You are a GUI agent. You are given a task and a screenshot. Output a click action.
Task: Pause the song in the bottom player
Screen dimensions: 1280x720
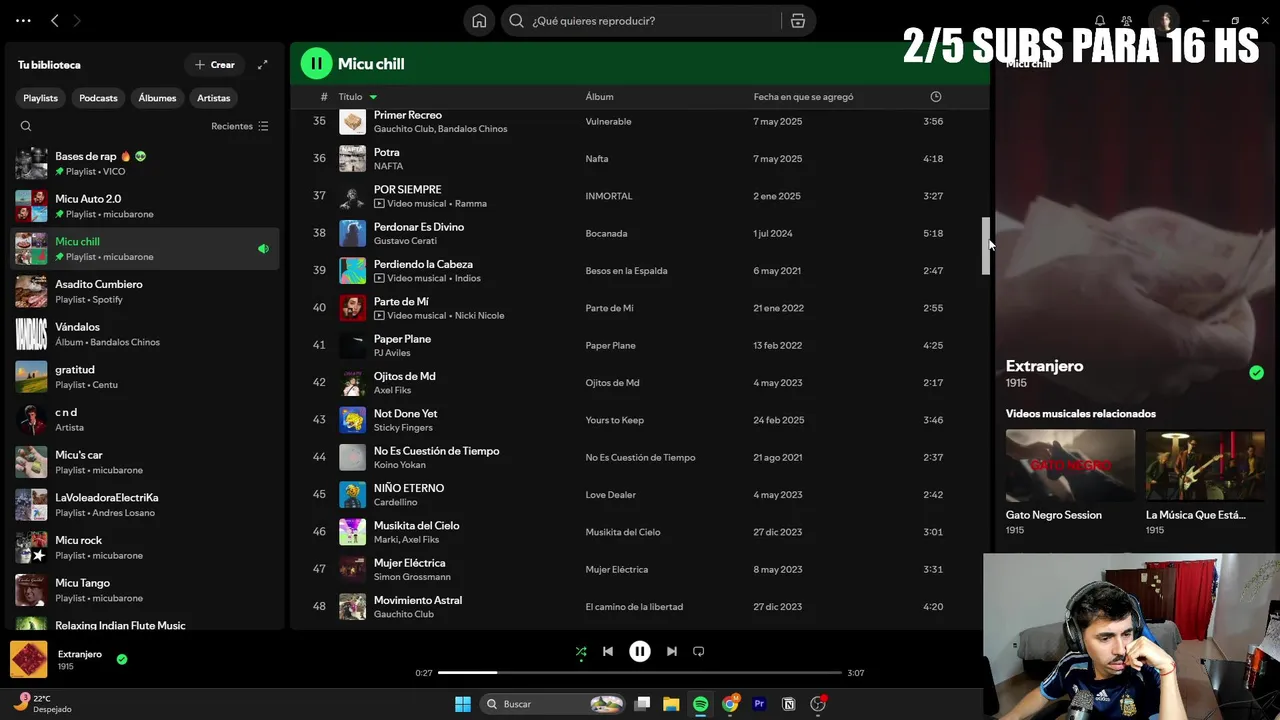click(640, 651)
